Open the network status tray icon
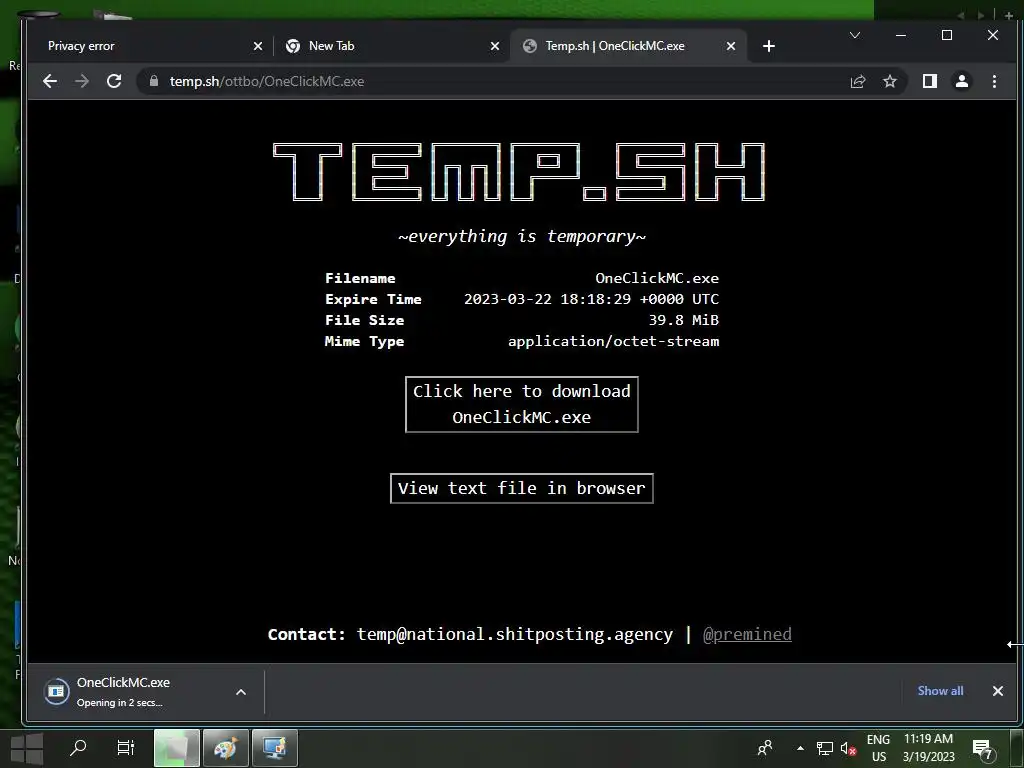The image size is (1024, 768). [824, 748]
